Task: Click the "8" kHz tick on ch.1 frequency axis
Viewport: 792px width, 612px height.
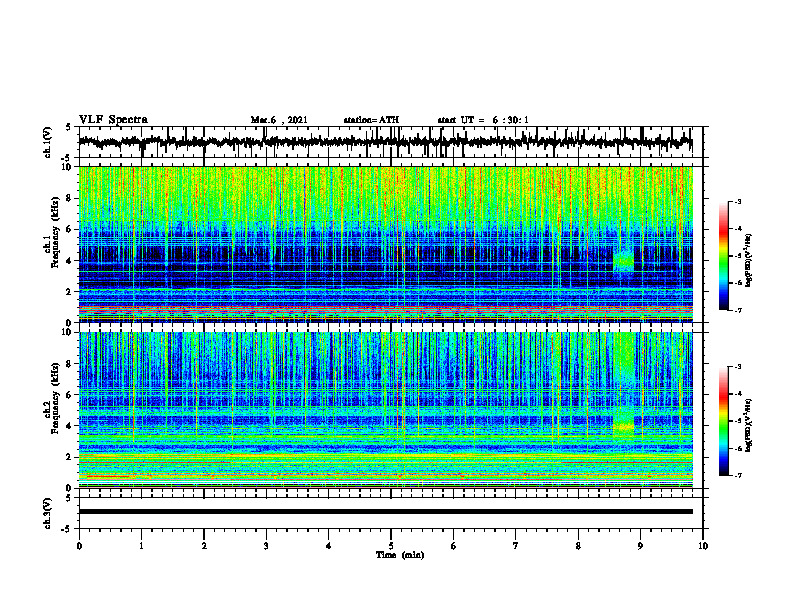Action: tap(69, 198)
